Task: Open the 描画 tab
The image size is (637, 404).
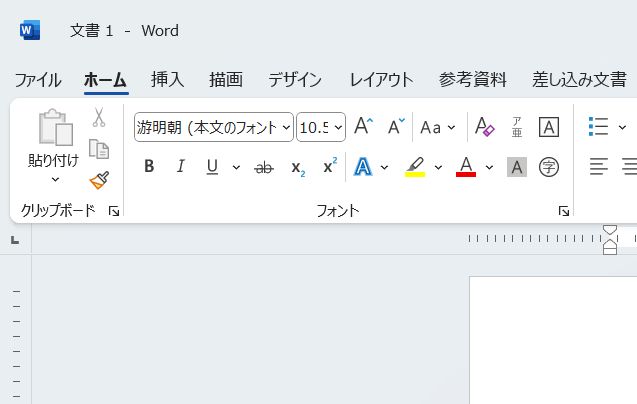Action: pyautogui.click(x=226, y=80)
